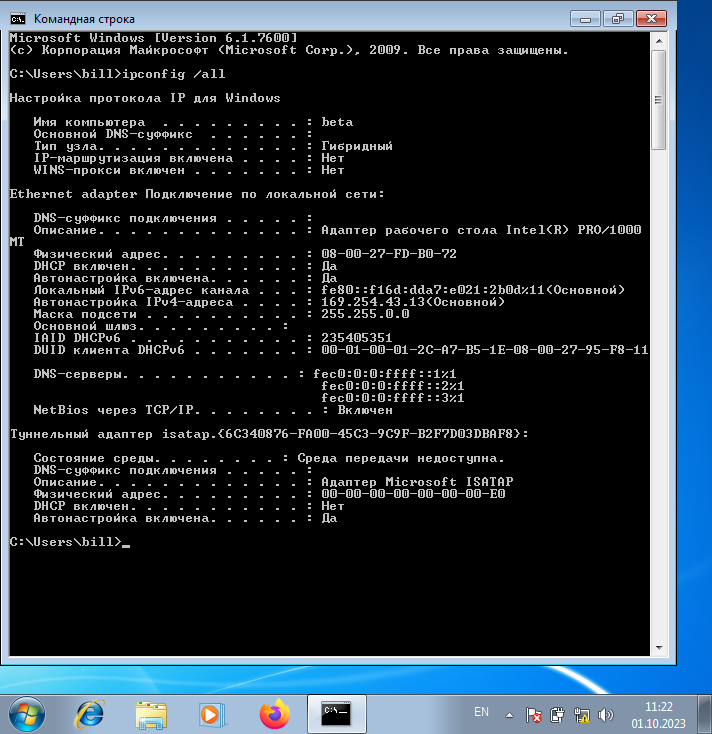This screenshot has height=734, width=712.
Task: Launch Internet Explorer from the taskbar
Action: pyautogui.click(x=89, y=714)
